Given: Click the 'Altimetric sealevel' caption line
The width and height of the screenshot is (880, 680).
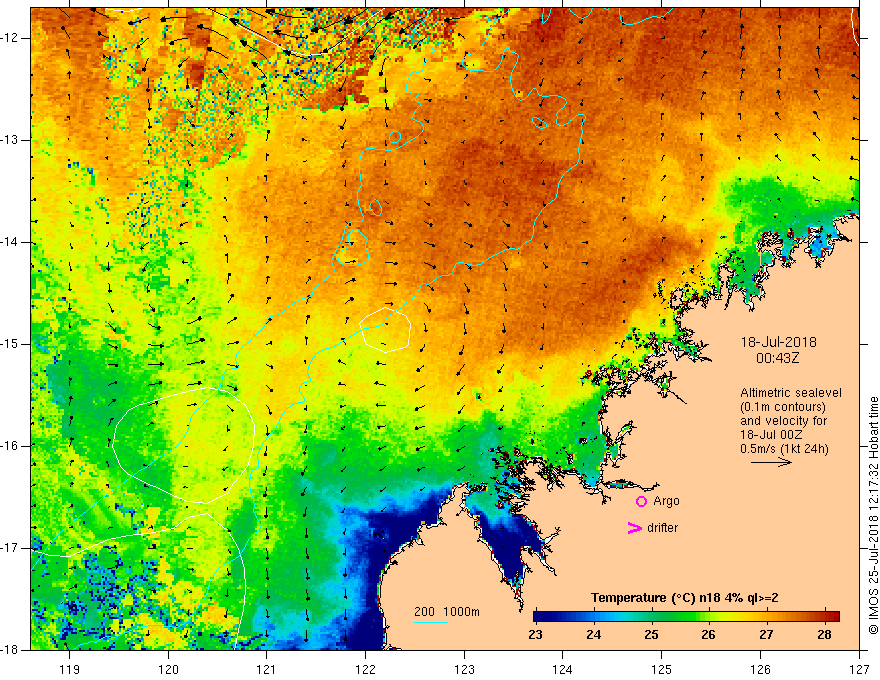Looking at the screenshot, I should coord(791,393).
